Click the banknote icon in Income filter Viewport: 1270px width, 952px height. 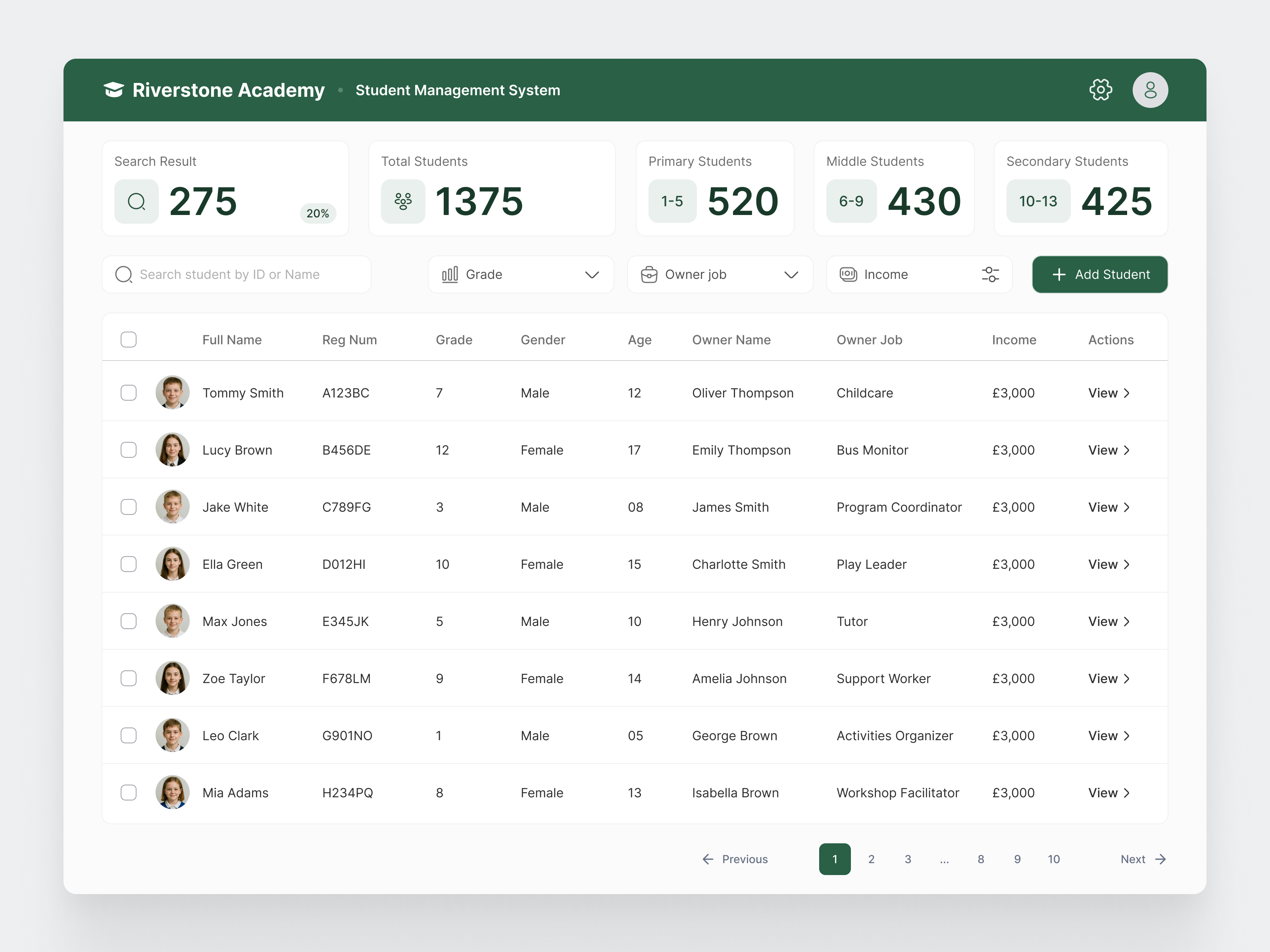[848, 274]
